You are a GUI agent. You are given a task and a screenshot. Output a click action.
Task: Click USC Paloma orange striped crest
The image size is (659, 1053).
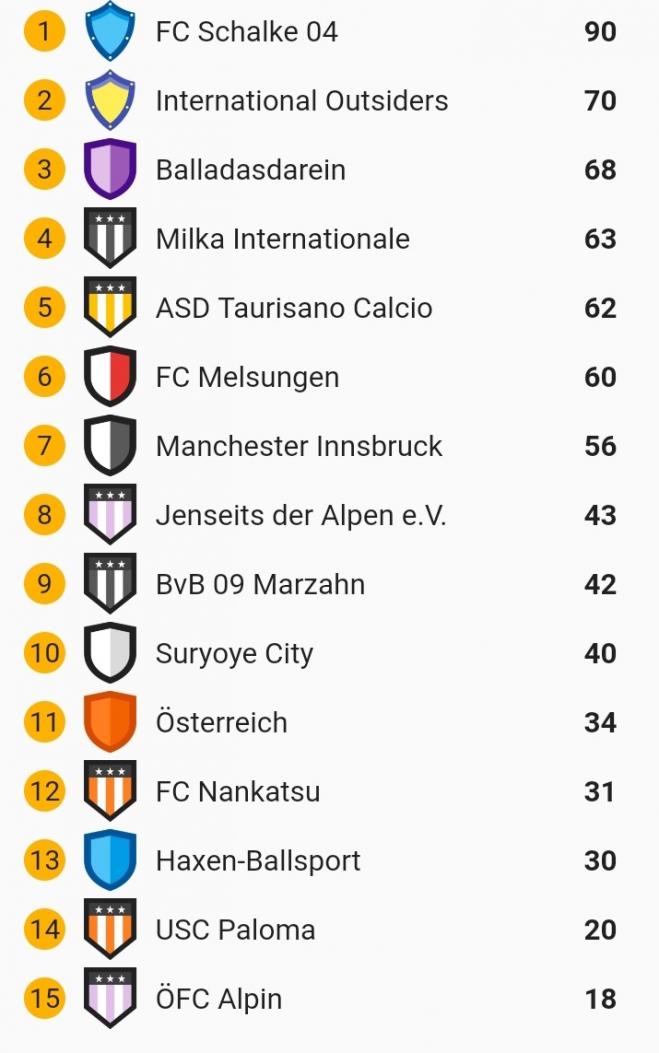click(110, 929)
